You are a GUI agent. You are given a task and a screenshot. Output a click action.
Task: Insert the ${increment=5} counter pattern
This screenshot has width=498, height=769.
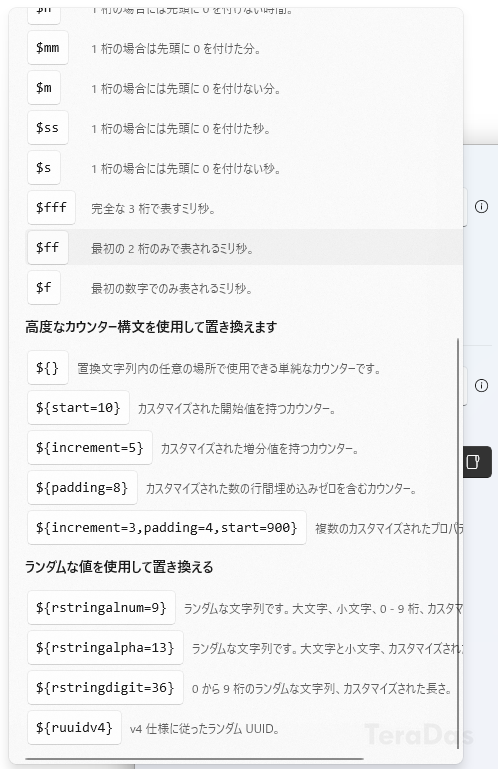click(90, 447)
